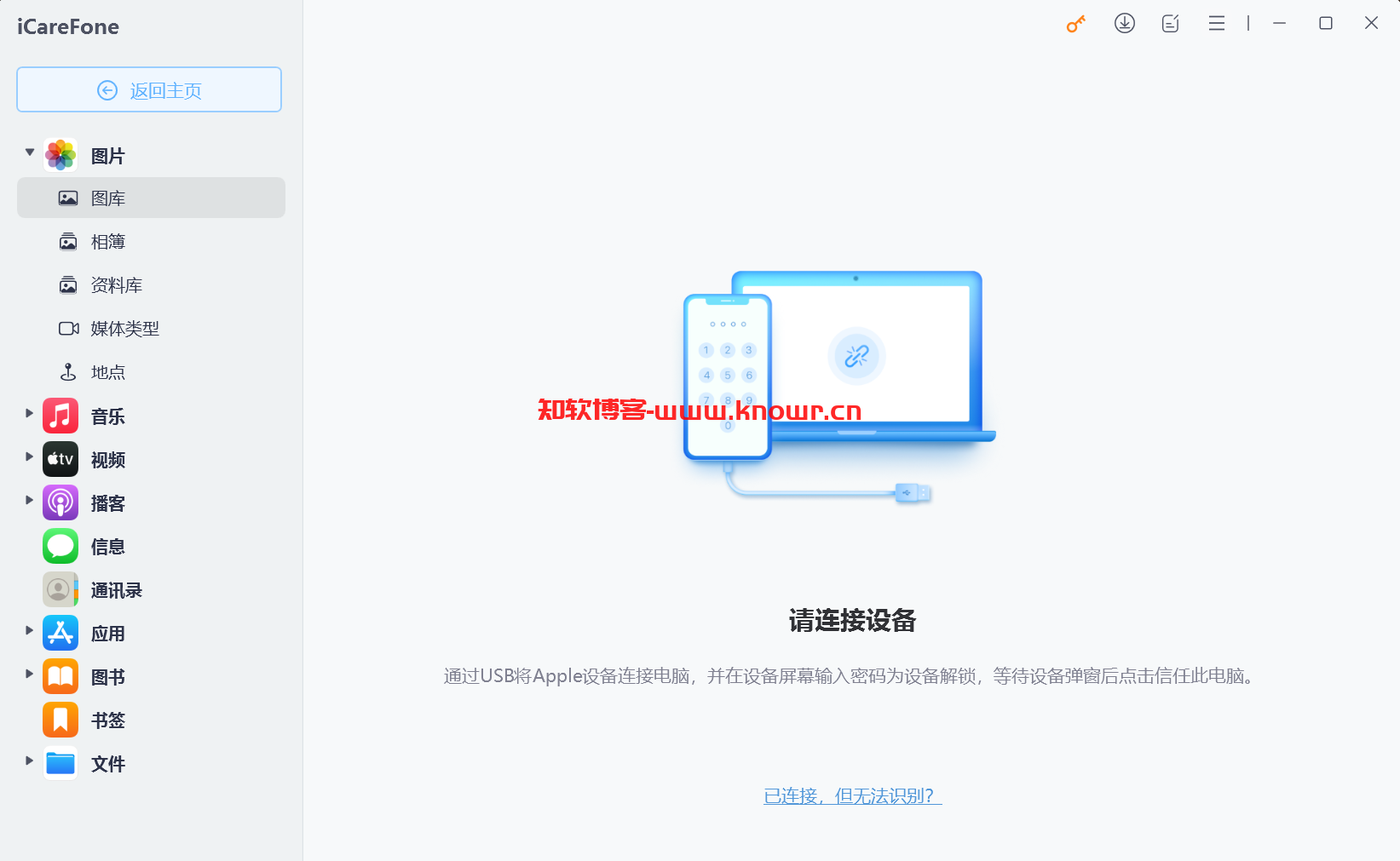This screenshot has width=1400, height=861.
Task: Open the 音乐 category label
Action: coord(108,416)
